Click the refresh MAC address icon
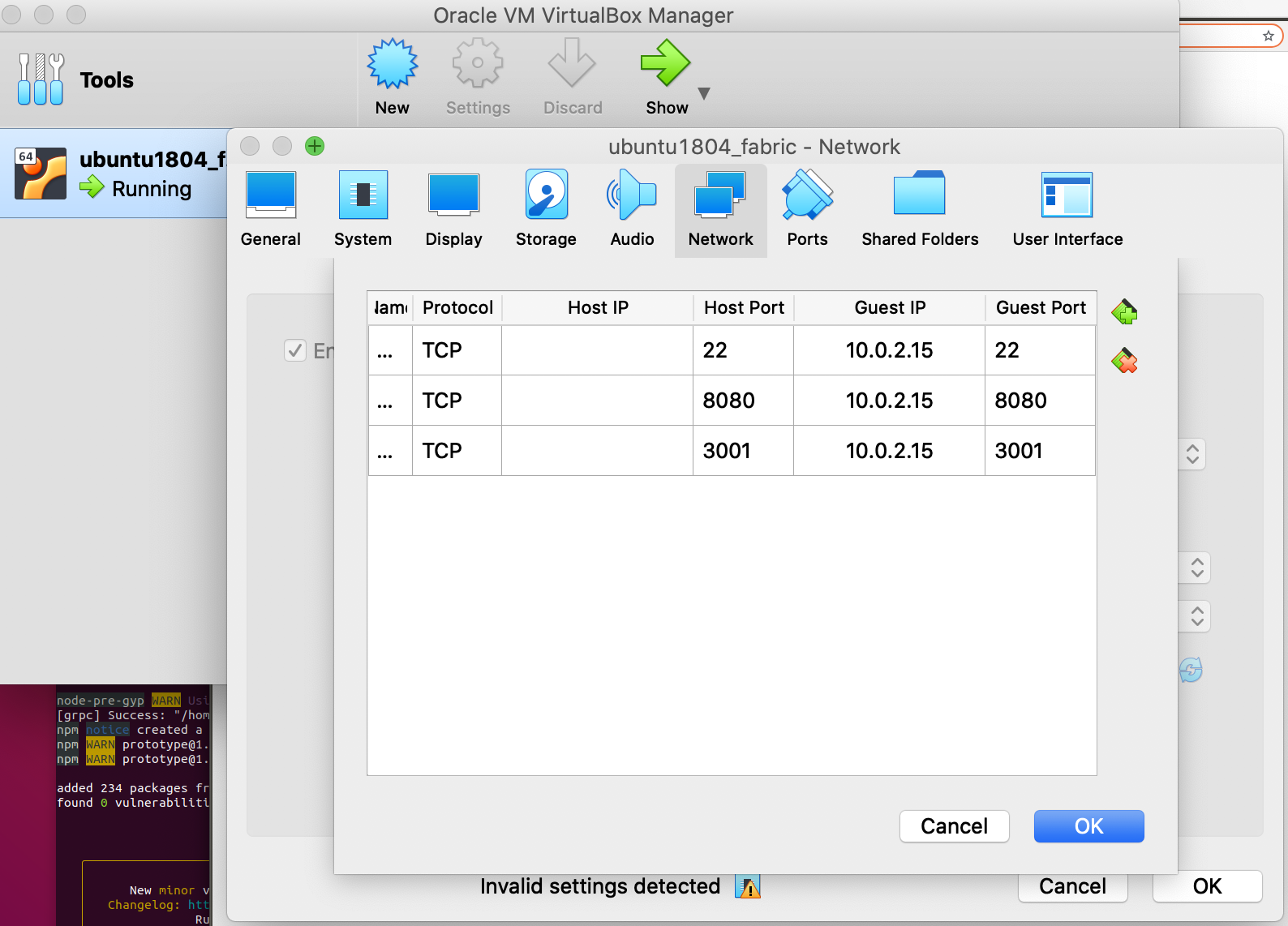1288x926 pixels. click(x=1191, y=670)
